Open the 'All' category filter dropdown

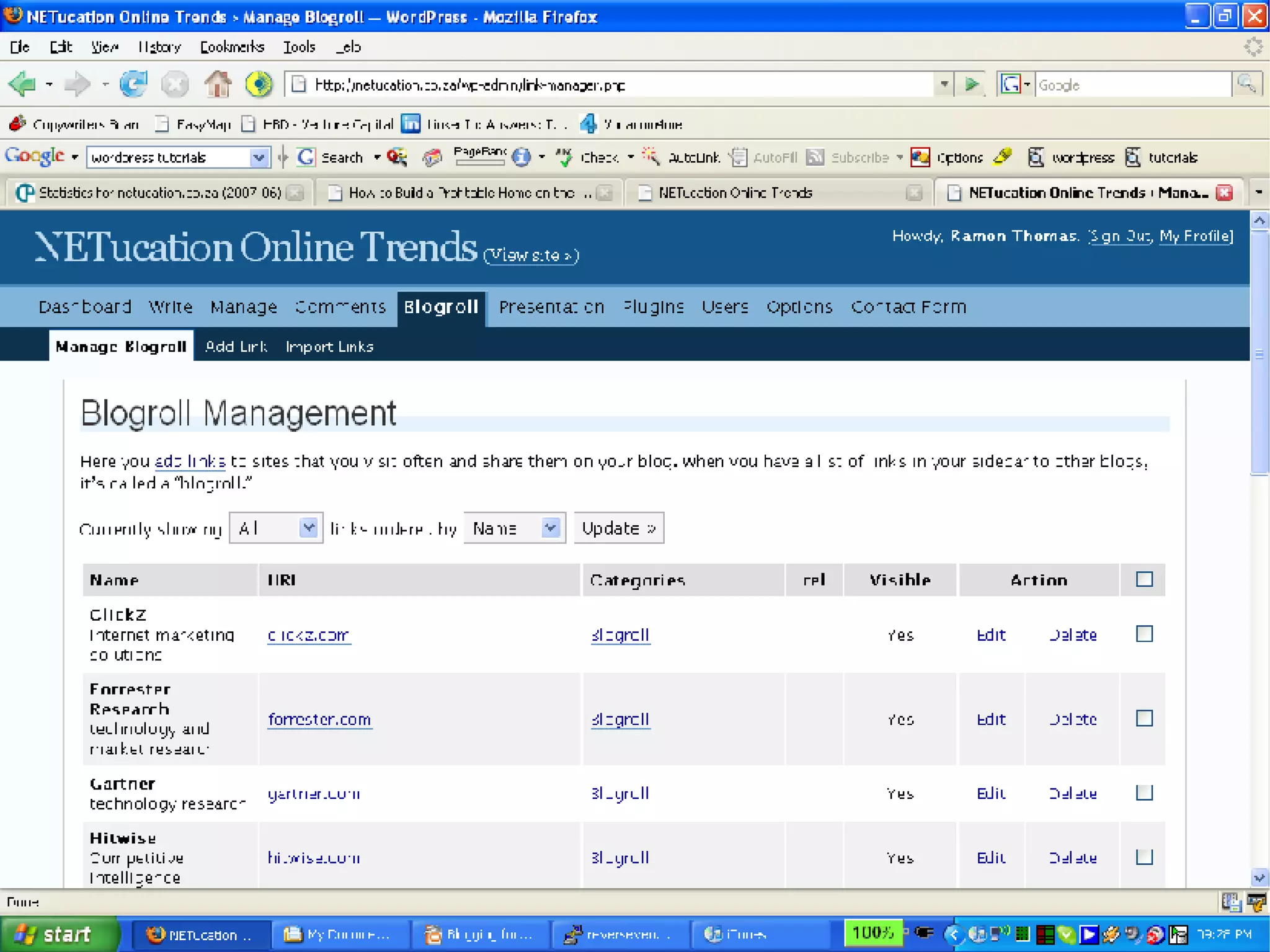[x=308, y=528]
